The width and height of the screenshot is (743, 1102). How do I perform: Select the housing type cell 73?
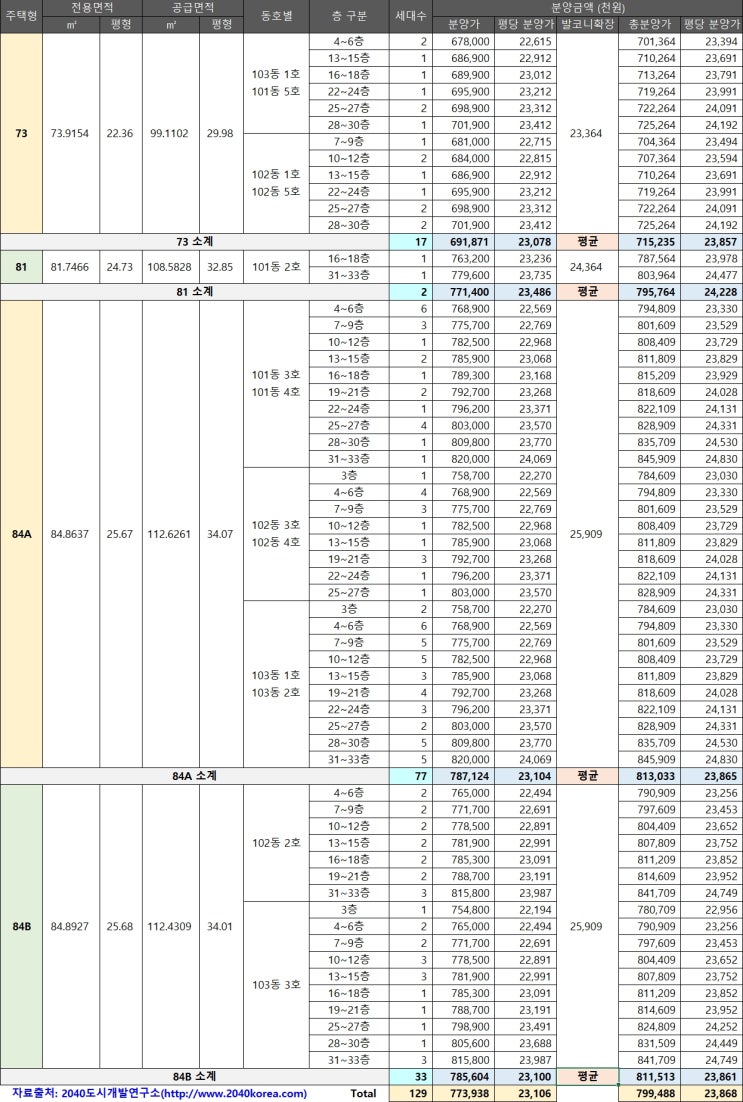[21, 134]
